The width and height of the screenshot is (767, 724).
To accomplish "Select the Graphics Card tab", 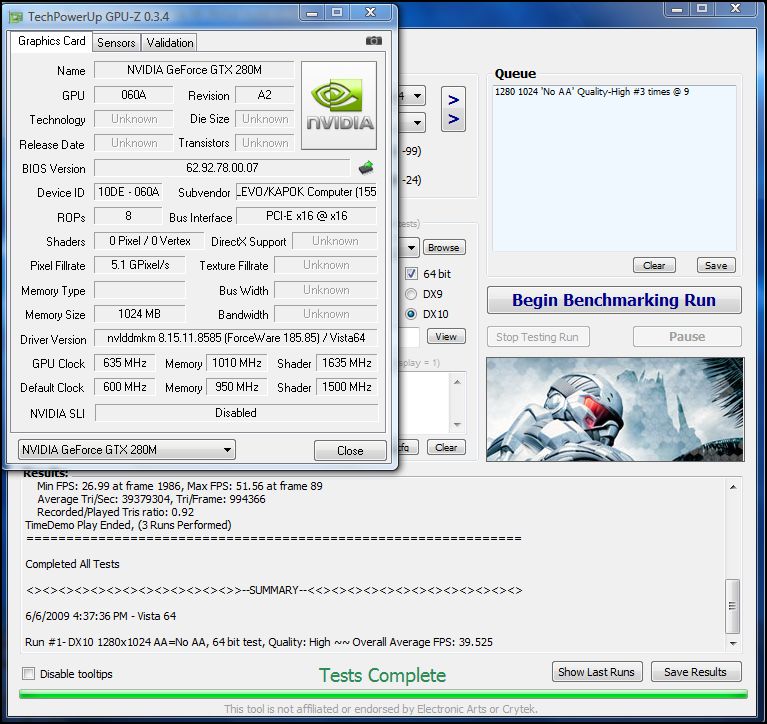I will click(51, 41).
